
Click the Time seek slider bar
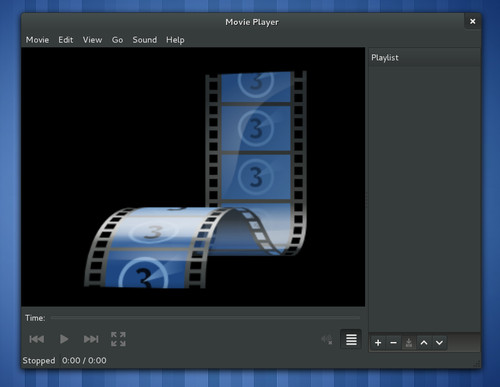tap(205, 318)
